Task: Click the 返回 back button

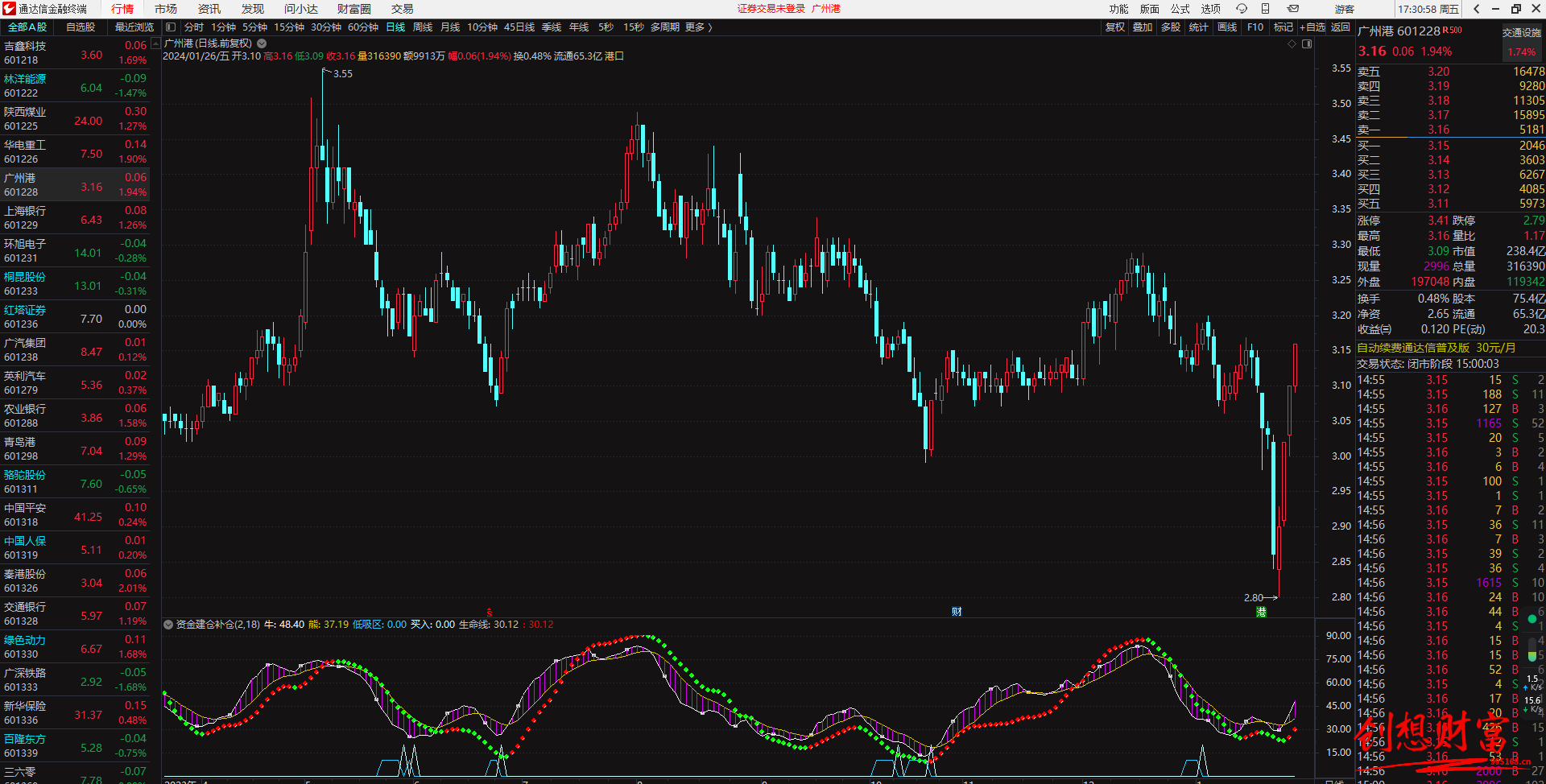Action: click(x=1340, y=27)
